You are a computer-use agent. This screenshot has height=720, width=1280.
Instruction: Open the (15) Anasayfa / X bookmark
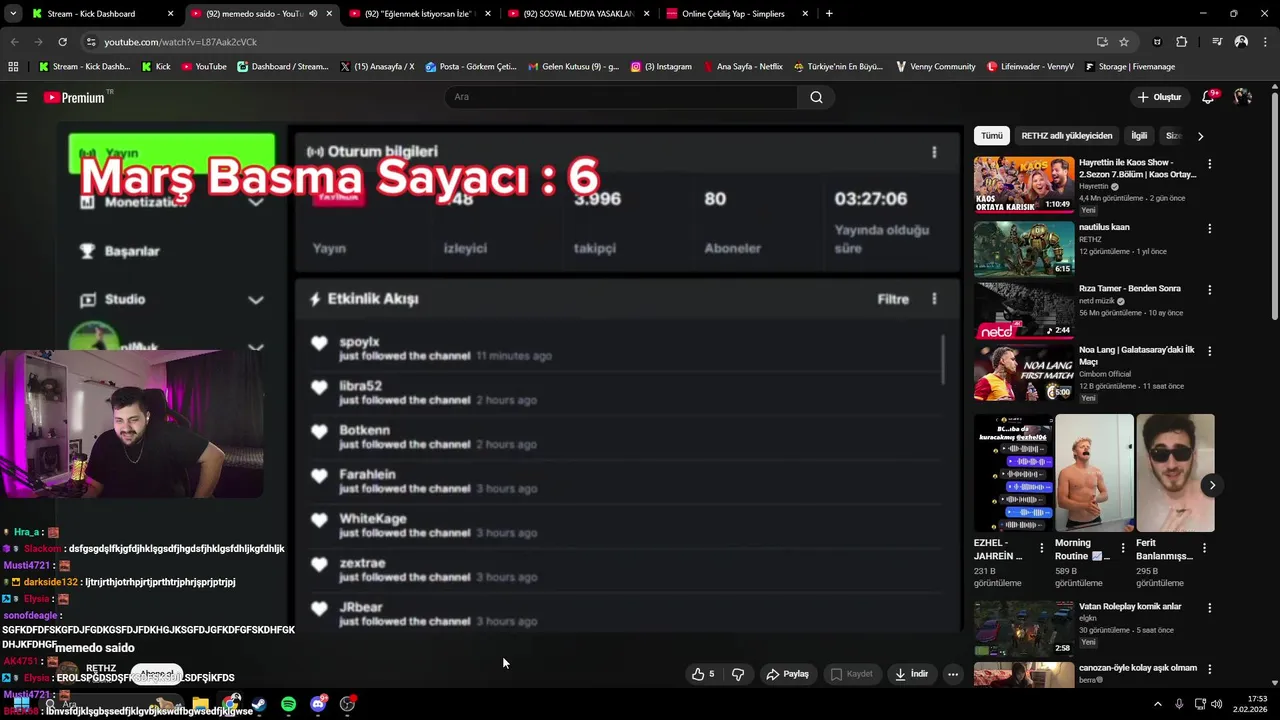point(377,66)
